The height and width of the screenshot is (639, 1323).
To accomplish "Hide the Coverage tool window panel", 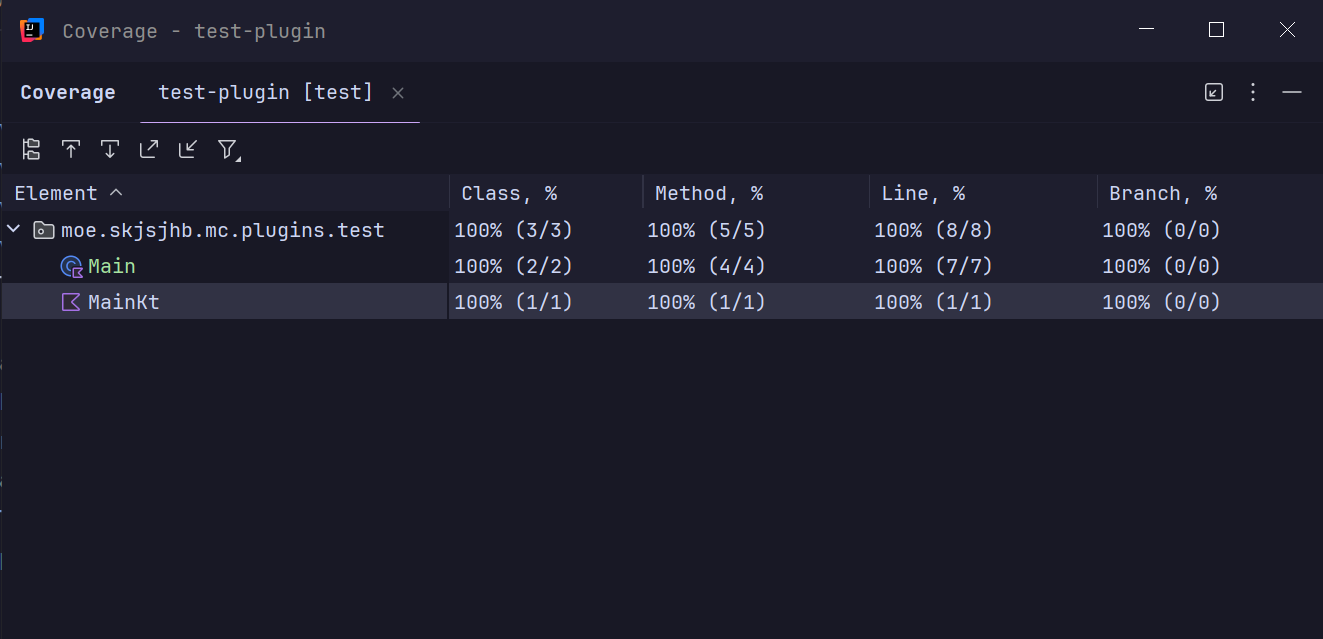I will point(1292,92).
